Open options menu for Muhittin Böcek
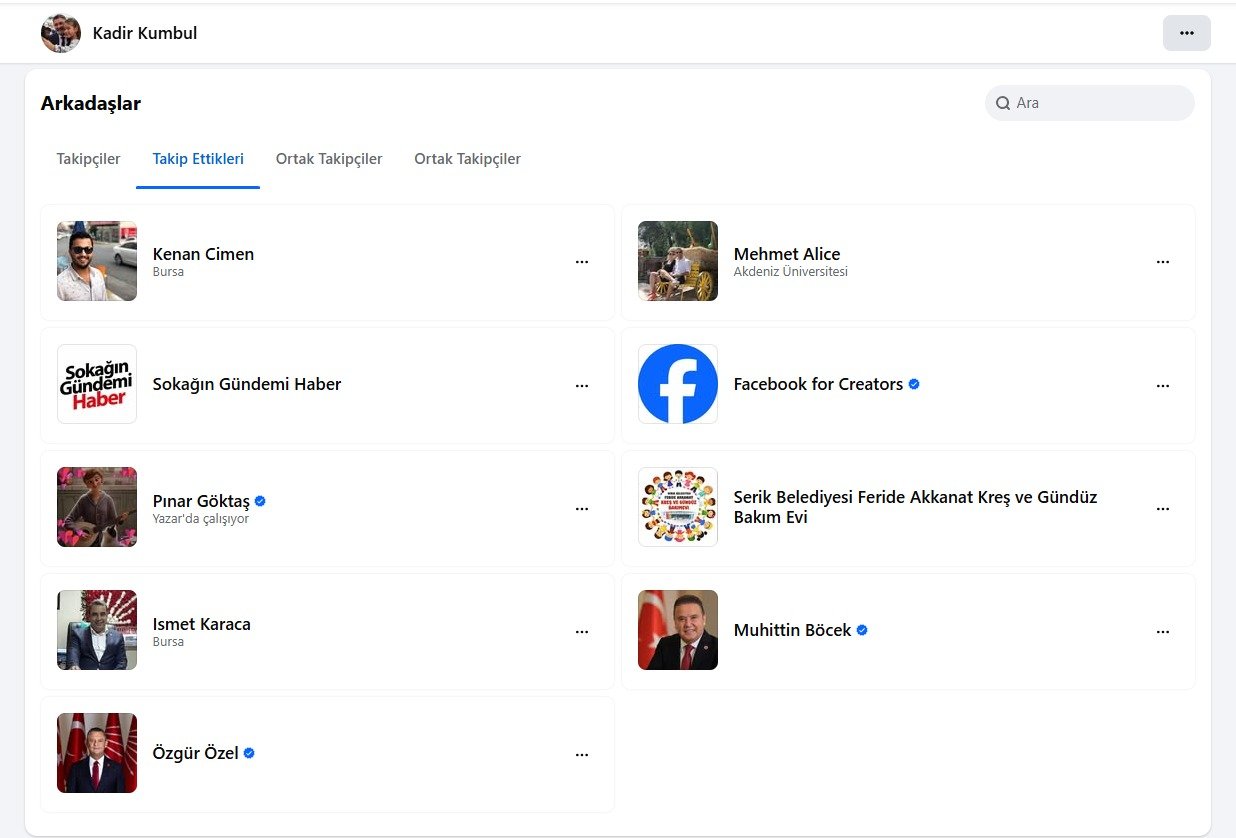Screen dimensions: 1236x838 tap(1163, 631)
